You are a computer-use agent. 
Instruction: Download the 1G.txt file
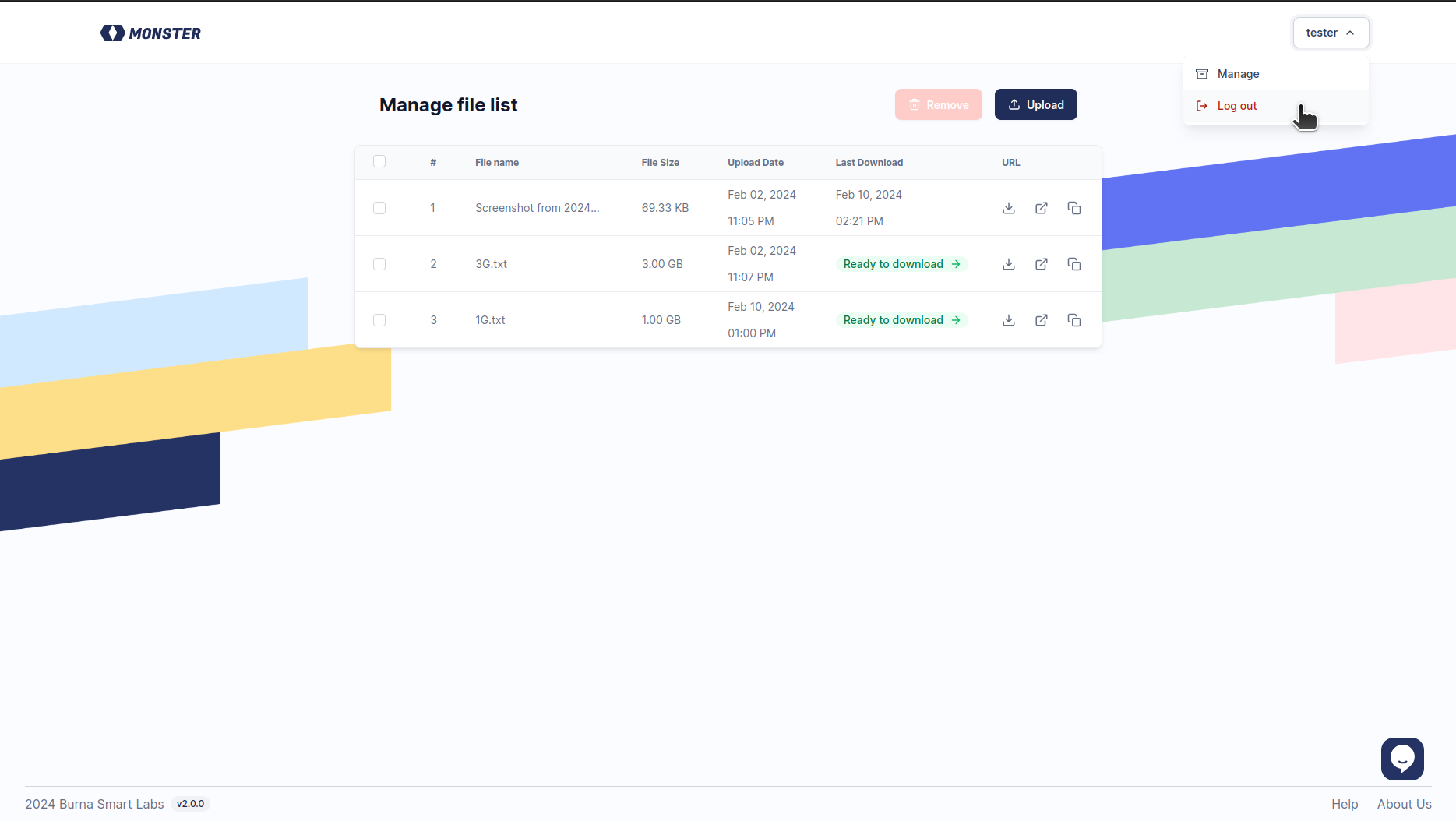tap(1009, 320)
